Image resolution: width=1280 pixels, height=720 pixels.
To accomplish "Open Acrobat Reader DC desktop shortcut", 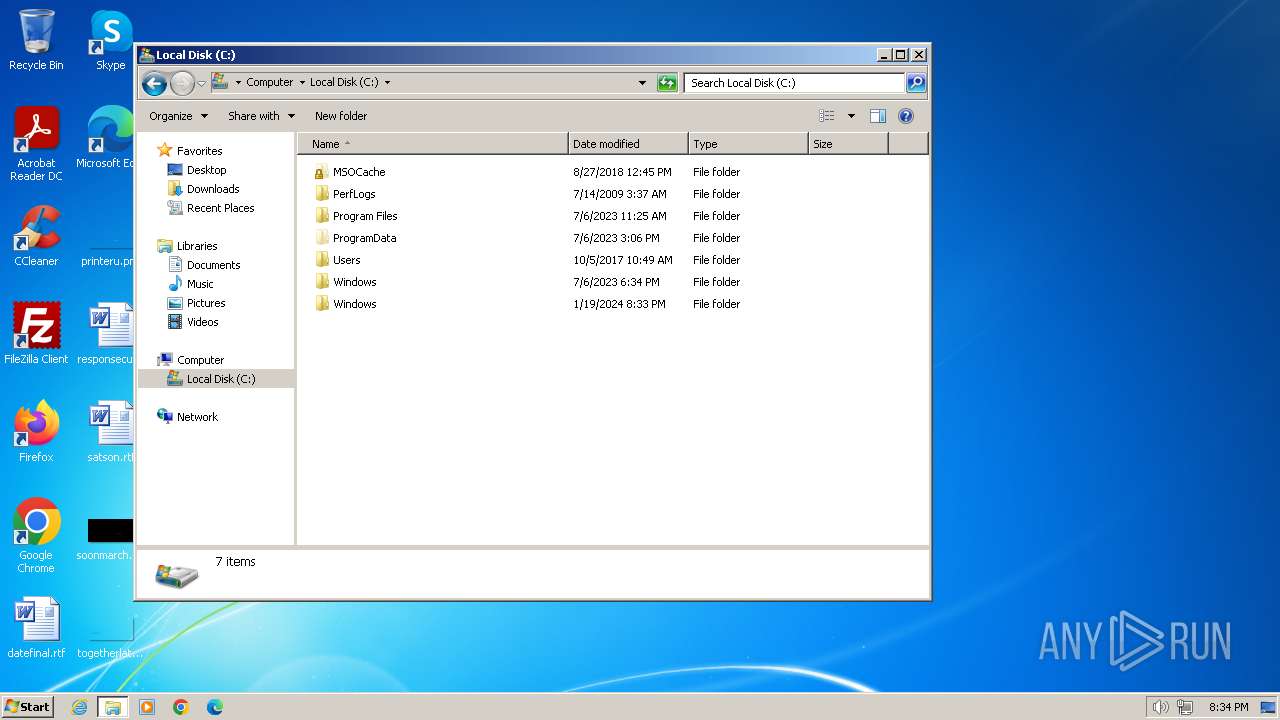I will (x=36, y=144).
